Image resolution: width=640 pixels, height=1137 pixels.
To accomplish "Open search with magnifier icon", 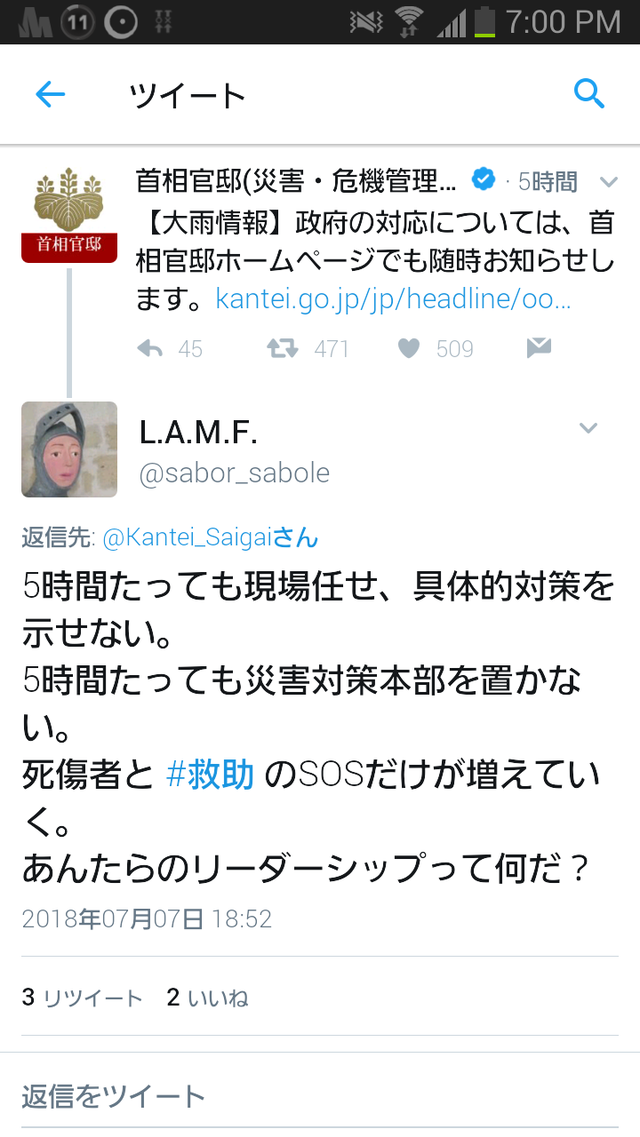I will click(x=589, y=94).
